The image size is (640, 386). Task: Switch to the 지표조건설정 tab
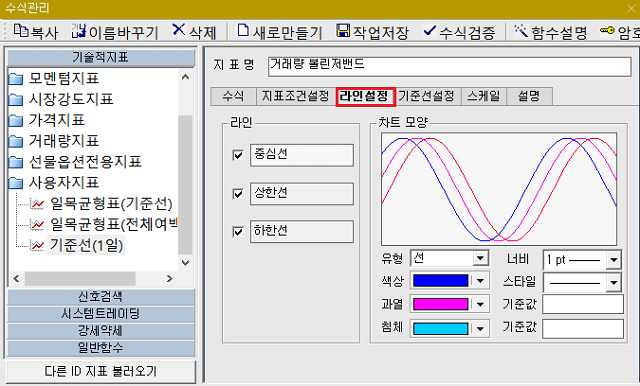click(x=296, y=96)
